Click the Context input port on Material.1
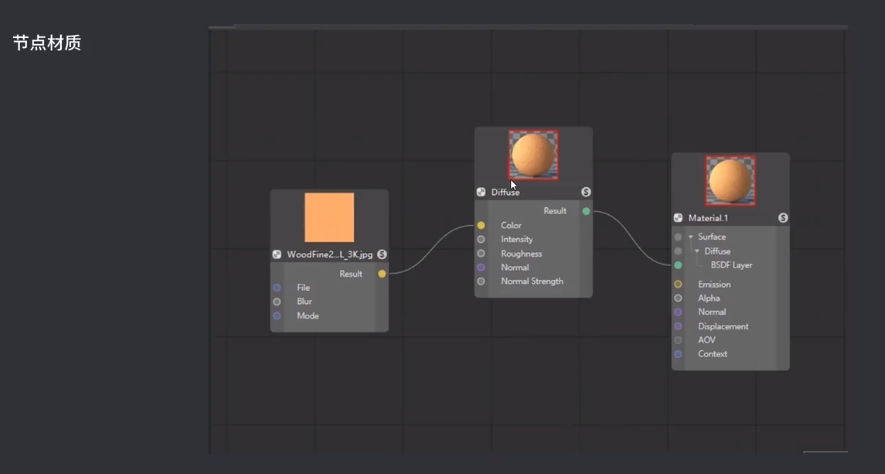Viewport: 885px width, 474px height. [678, 354]
